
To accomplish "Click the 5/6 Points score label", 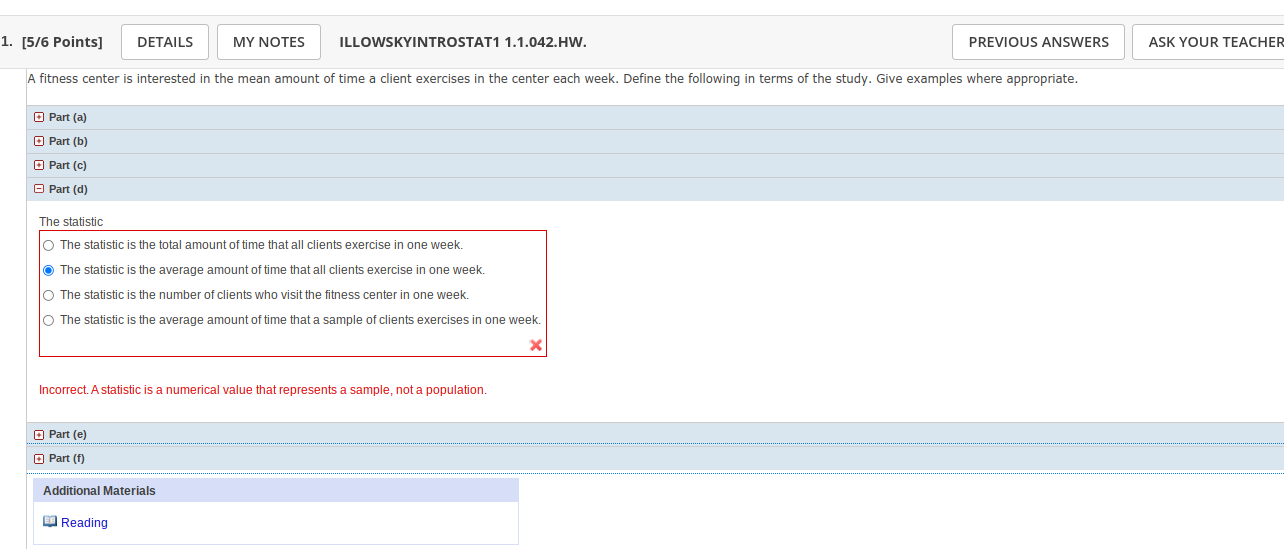I will pos(62,42).
